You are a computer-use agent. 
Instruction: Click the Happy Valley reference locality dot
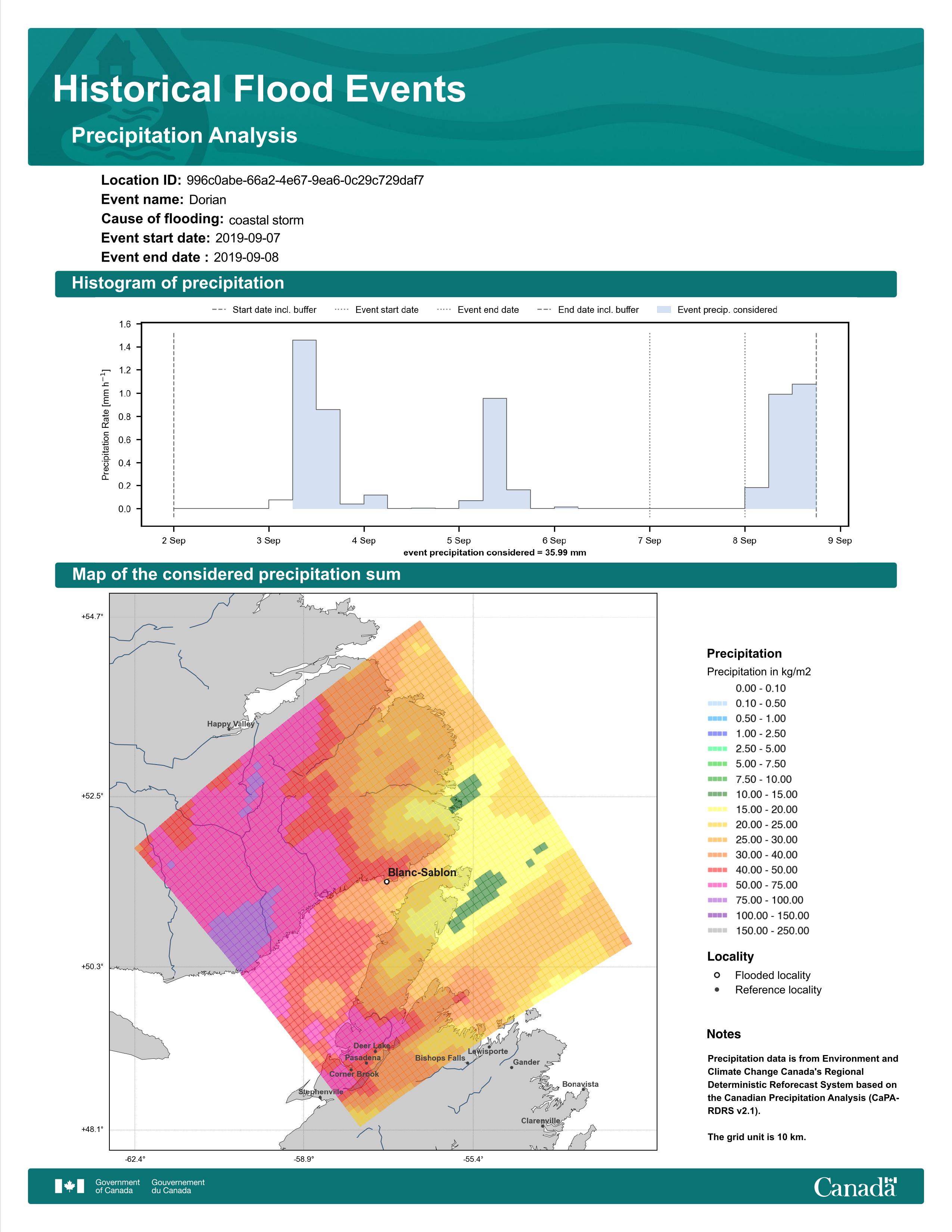(229, 729)
